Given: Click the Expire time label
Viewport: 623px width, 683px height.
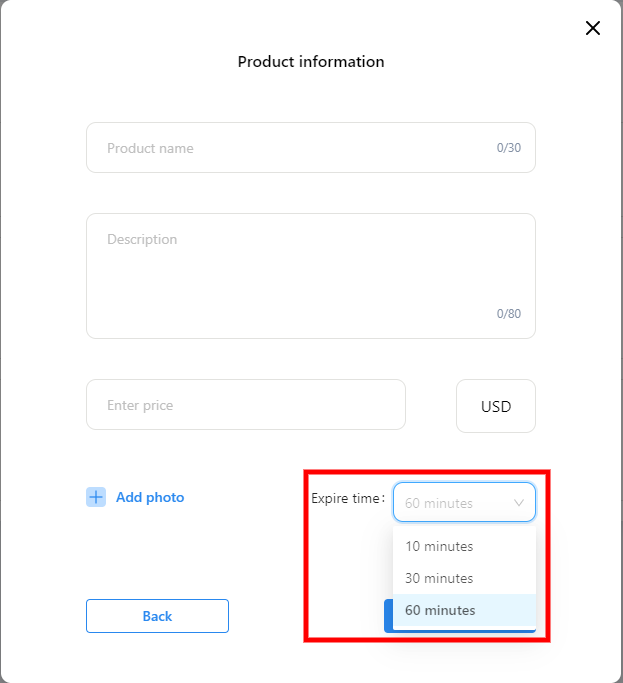Looking at the screenshot, I should (347, 498).
